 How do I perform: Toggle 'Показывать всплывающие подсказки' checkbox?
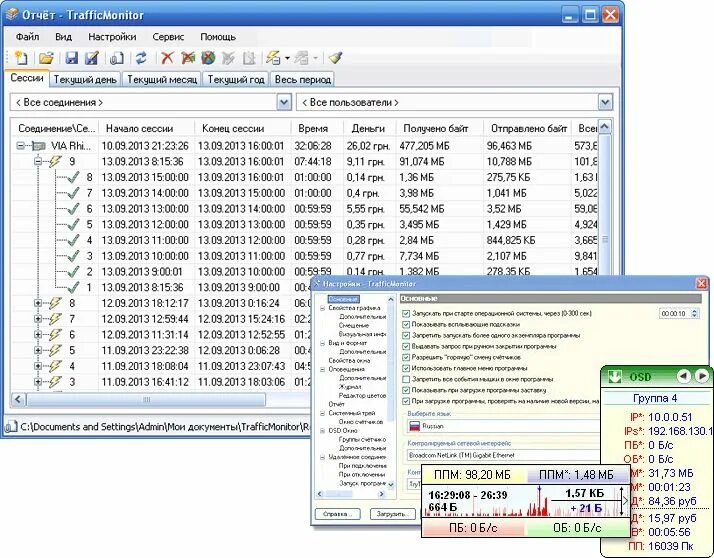[x=406, y=324]
